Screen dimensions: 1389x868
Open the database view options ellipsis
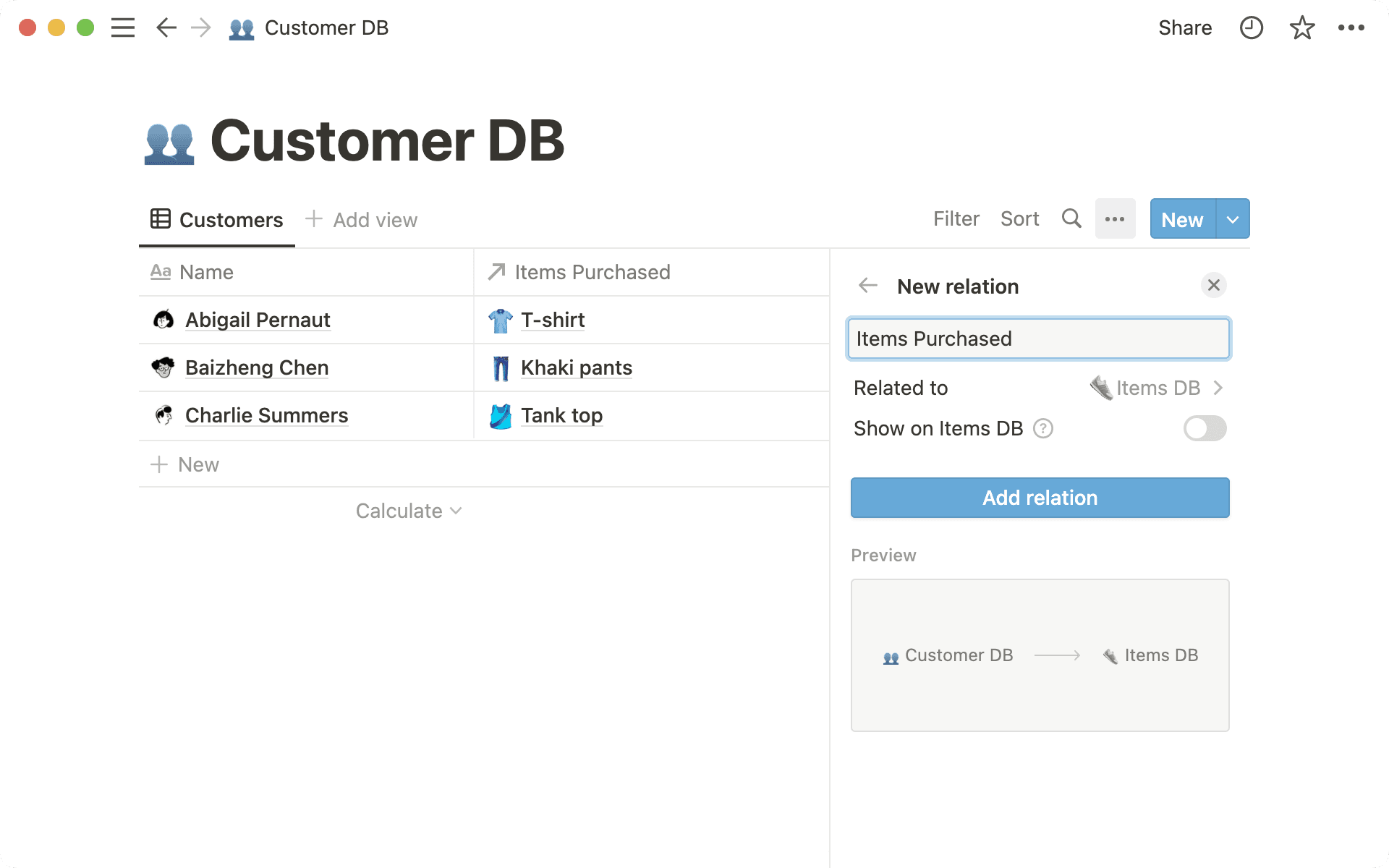[1115, 218]
